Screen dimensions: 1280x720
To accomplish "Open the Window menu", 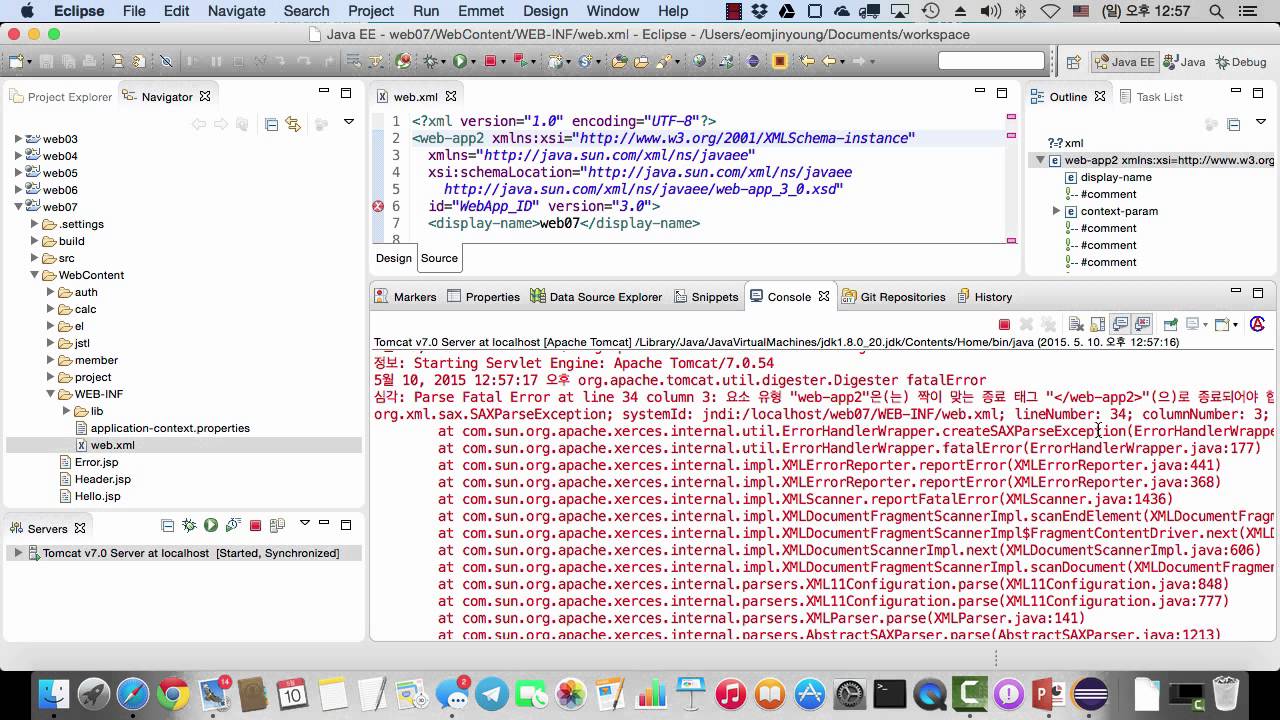I will pyautogui.click(x=613, y=11).
